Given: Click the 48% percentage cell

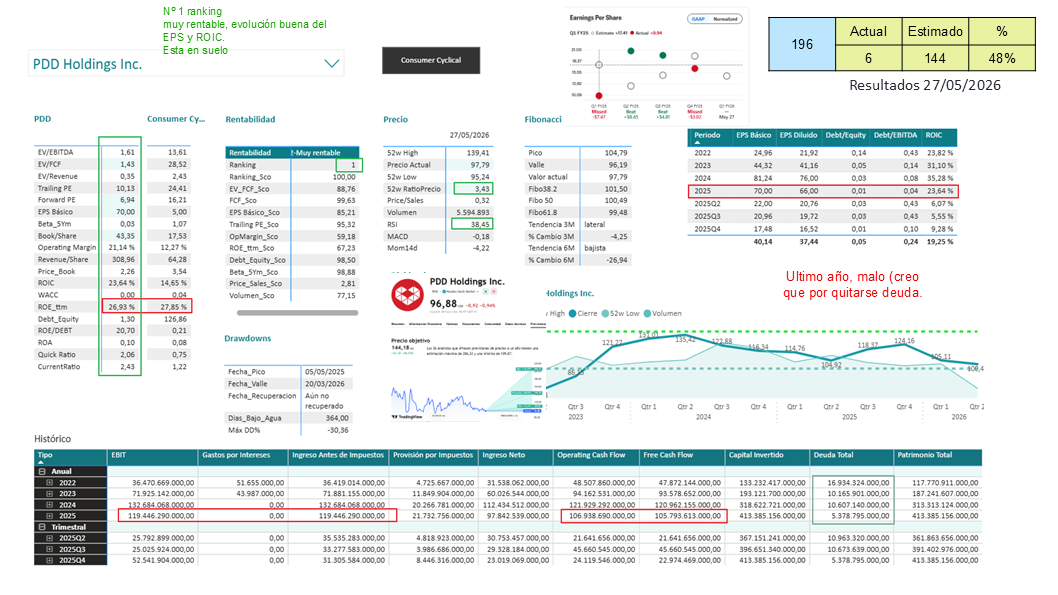Looking at the screenshot, I should [1002, 58].
